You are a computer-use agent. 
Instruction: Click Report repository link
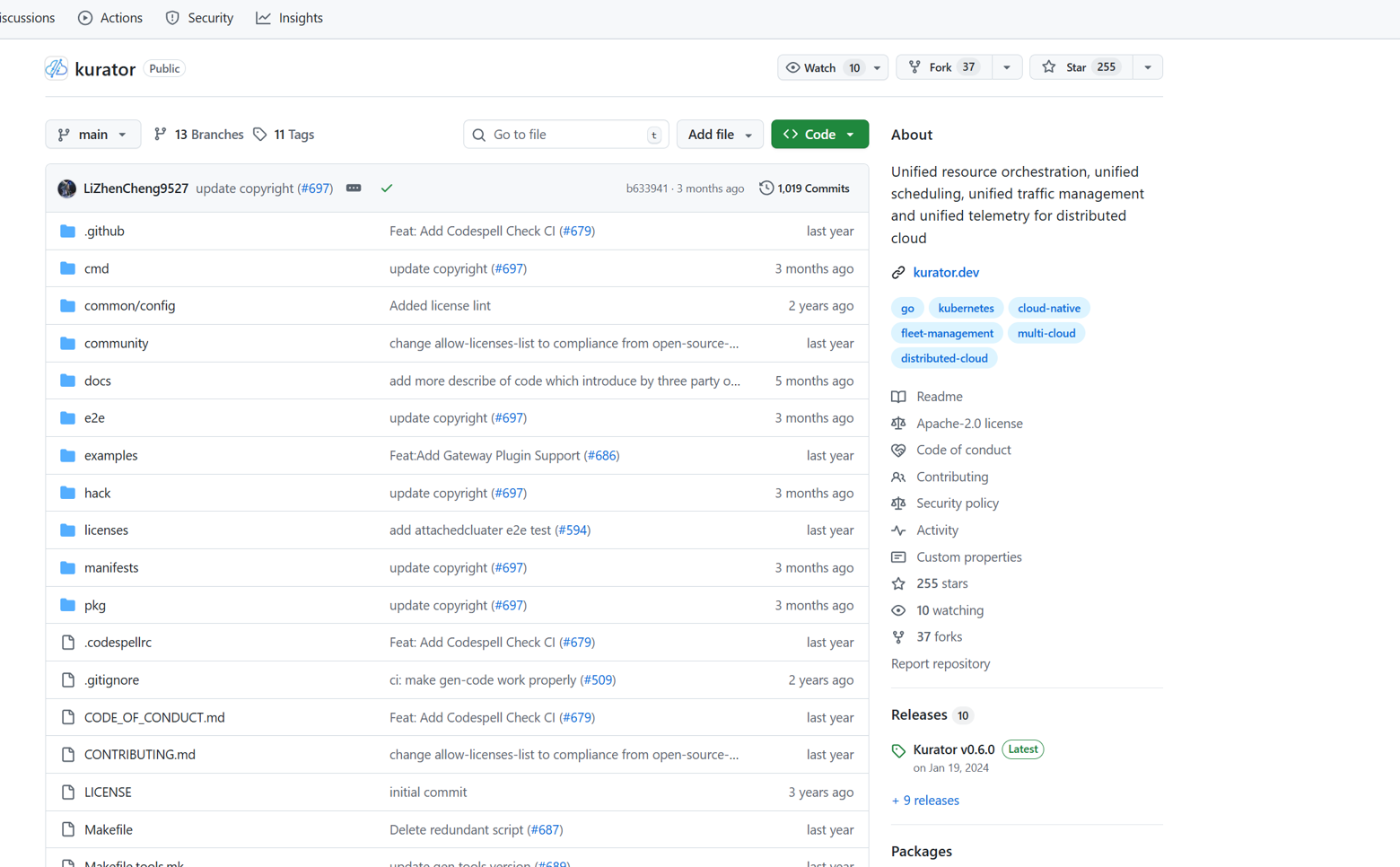click(941, 664)
